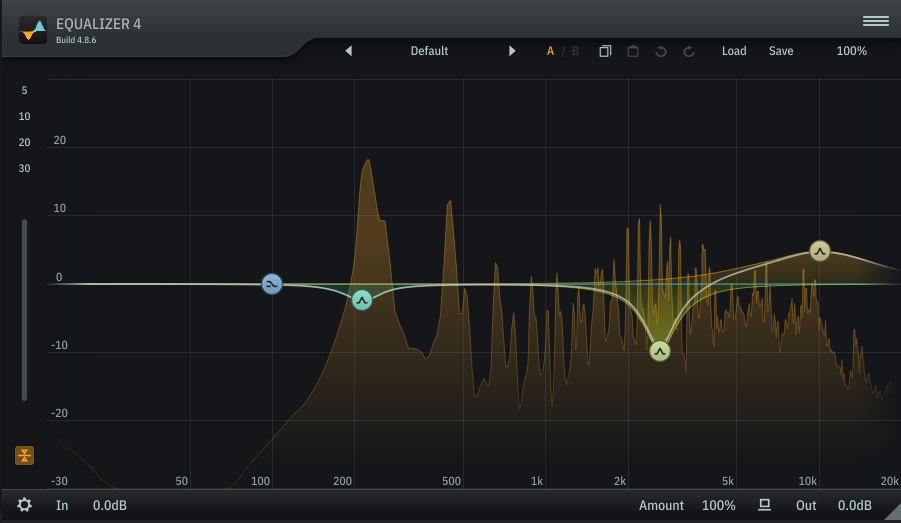Viewport: 901px width, 523px height.
Task: Click the EQUALIZER 4 title
Action: click(x=98, y=24)
